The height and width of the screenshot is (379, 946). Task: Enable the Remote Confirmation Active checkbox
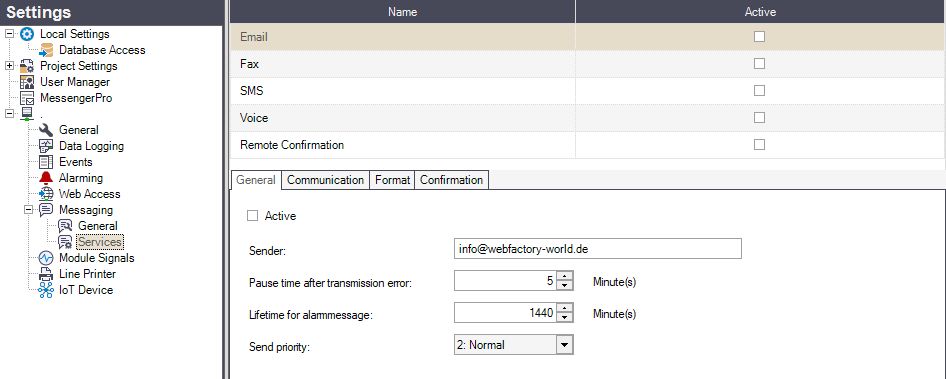click(x=760, y=145)
